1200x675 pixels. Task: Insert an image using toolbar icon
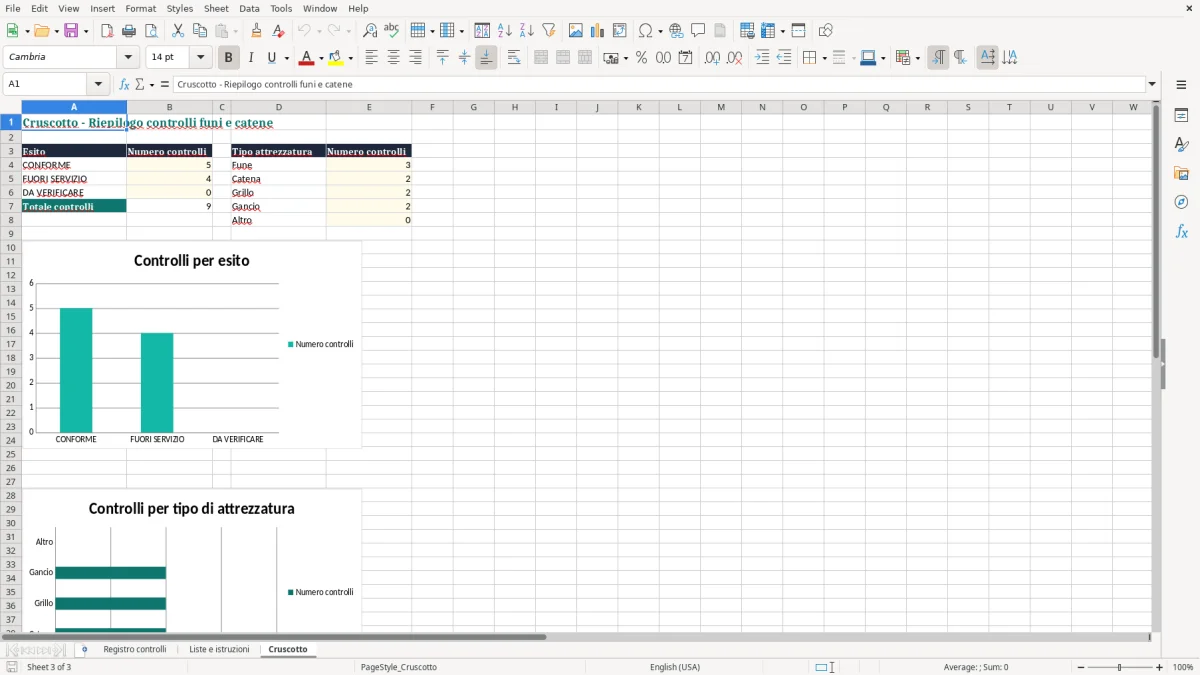(x=576, y=31)
